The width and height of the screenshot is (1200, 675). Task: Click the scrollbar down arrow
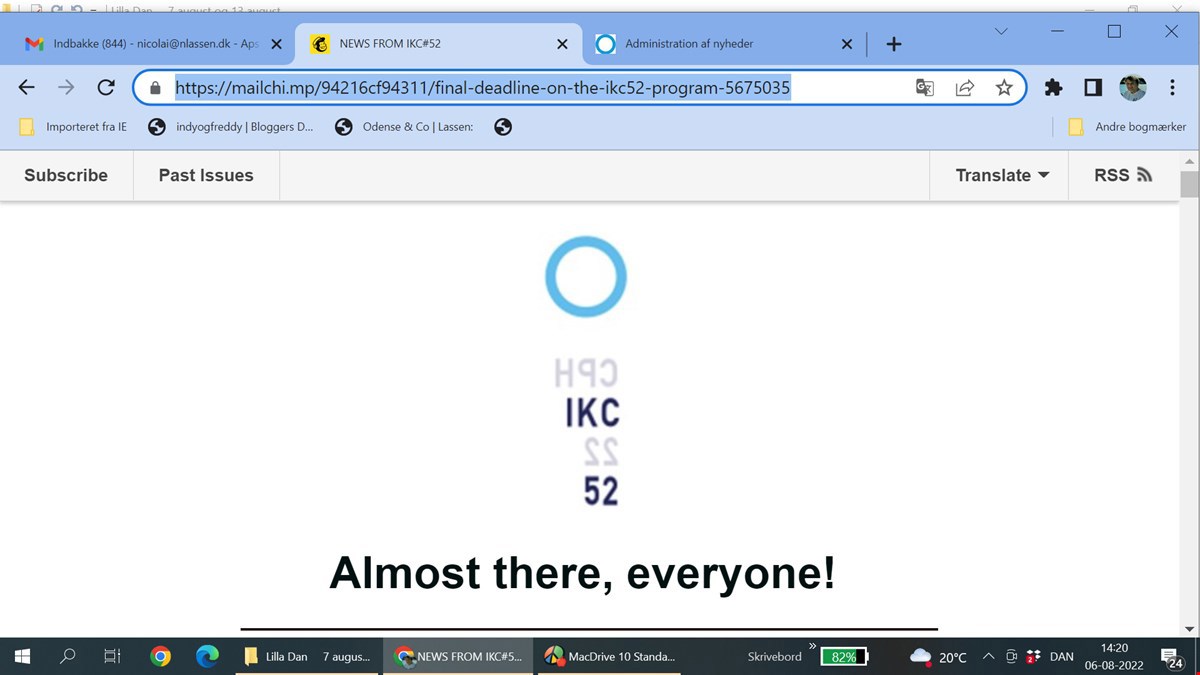pyautogui.click(x=1190, y=629)
